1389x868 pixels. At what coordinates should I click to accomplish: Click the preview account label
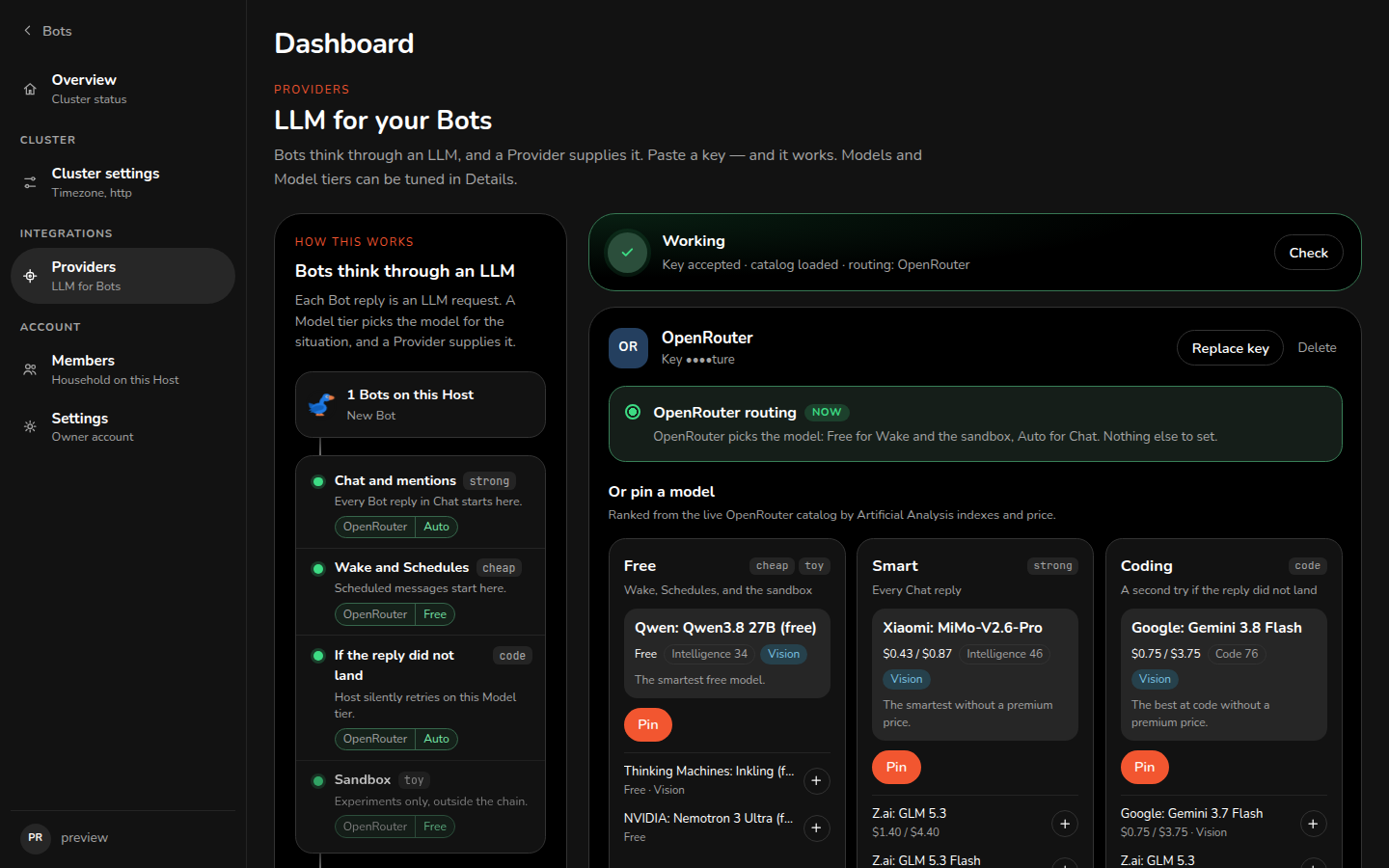click(x=84, y=838)
